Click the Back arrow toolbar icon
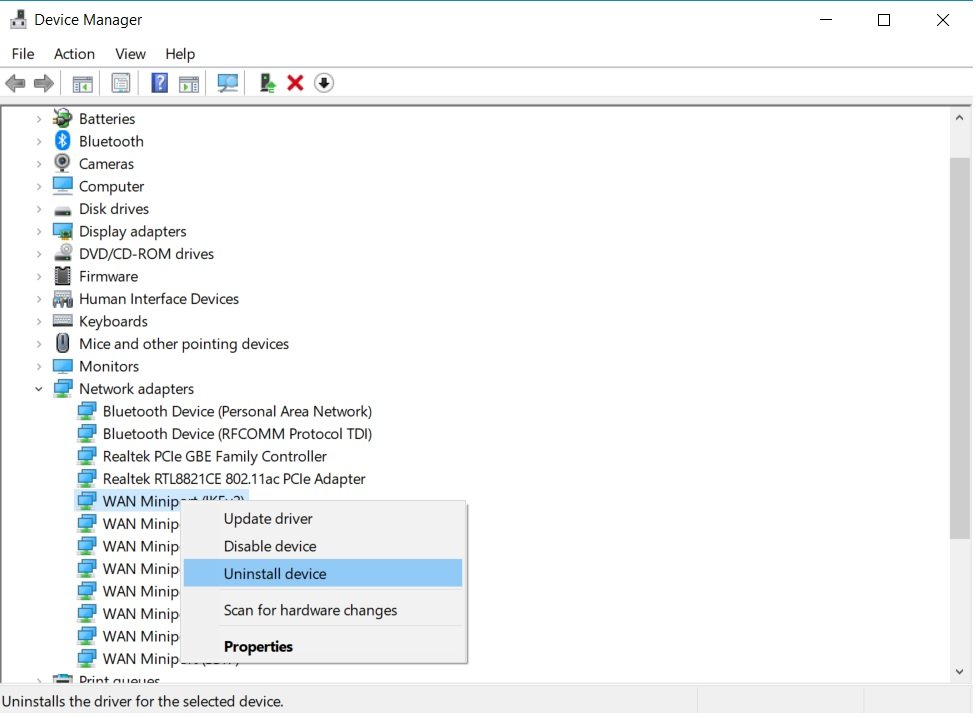The width and height of the screenshot is (976, 718). (x=15, y=83)
